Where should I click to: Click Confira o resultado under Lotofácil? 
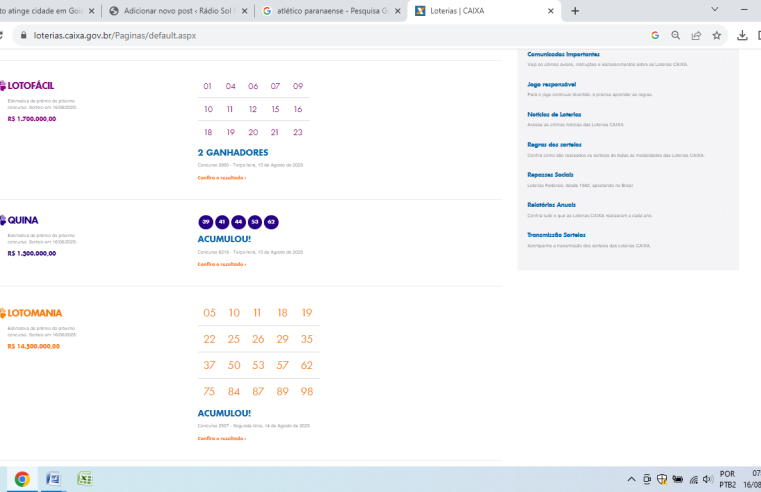pyautogui.click(x=222, y=178)
